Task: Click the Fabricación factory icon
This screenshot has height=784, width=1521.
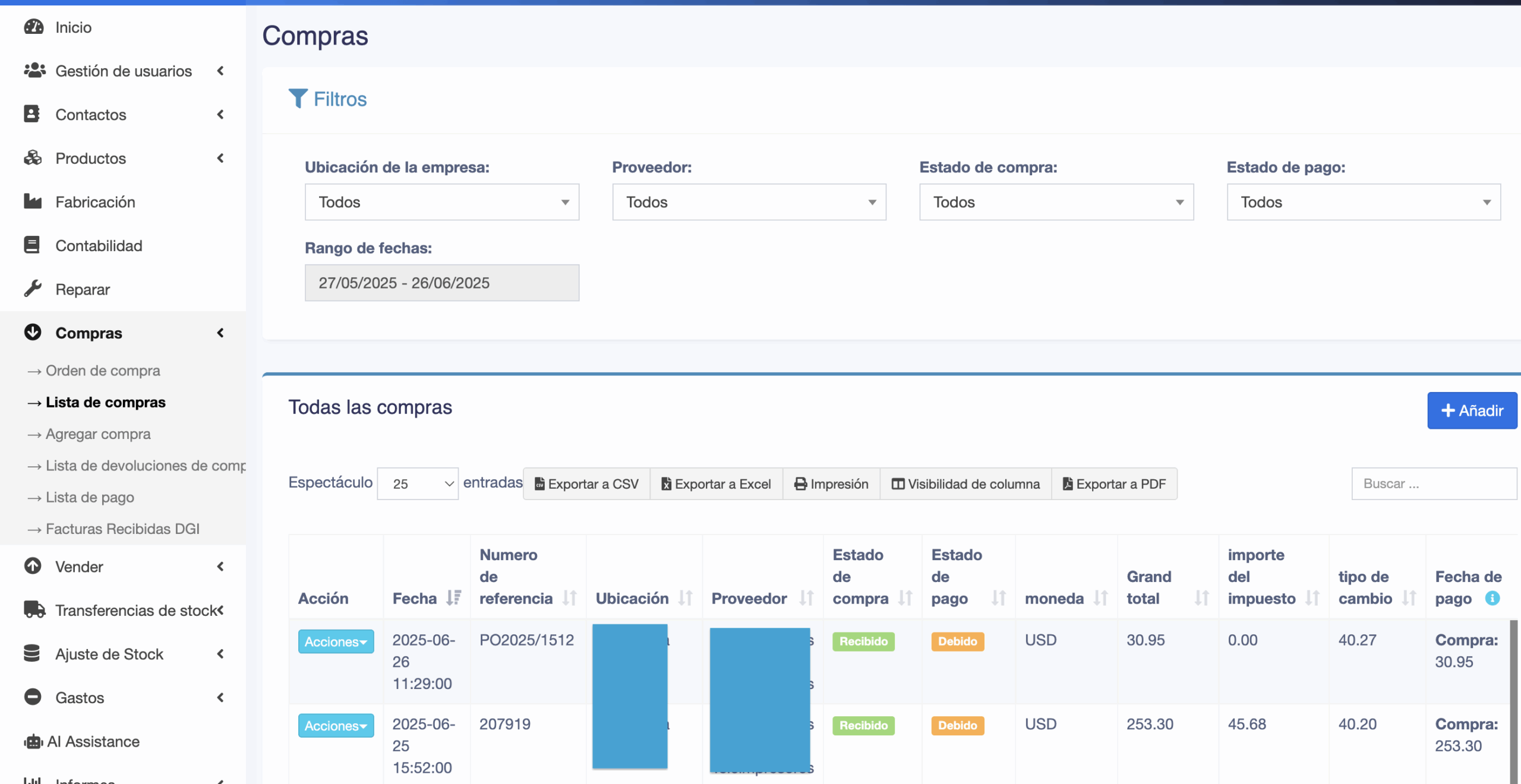Action: click(x=33, y=201)
